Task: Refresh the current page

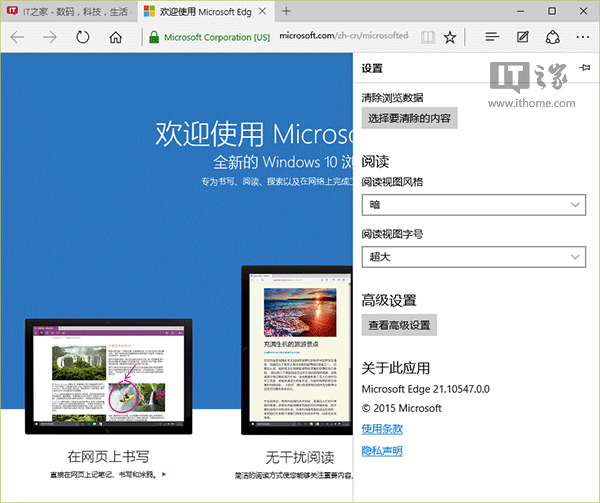Action: [x=83, y=37]
